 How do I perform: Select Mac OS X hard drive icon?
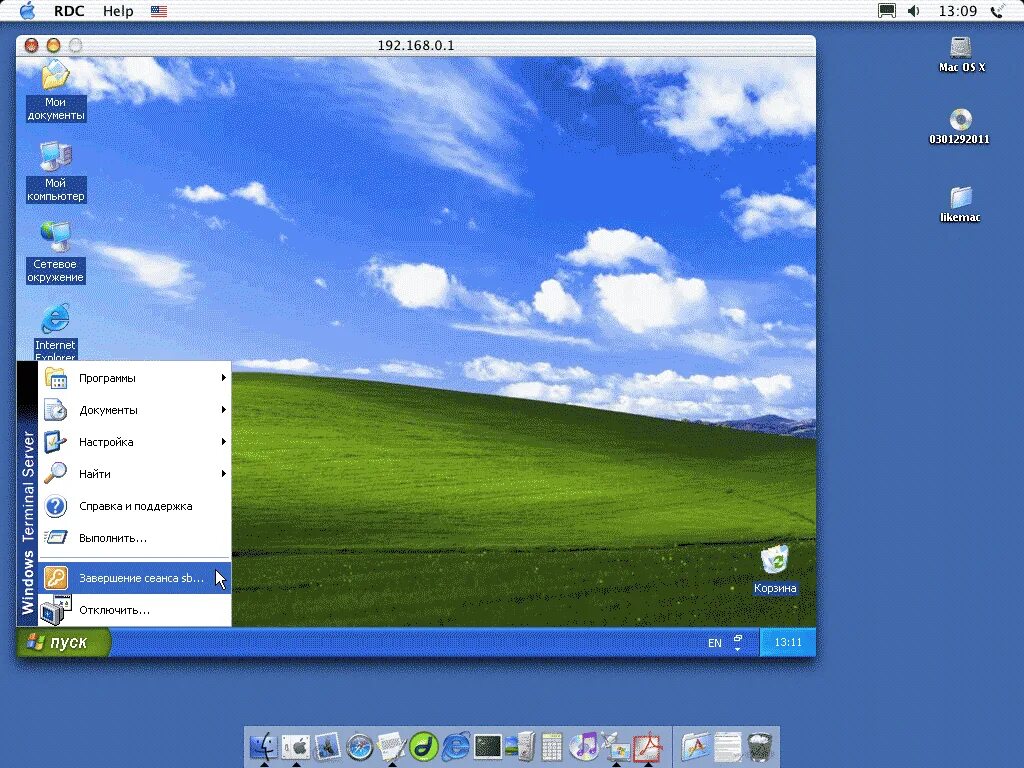click(x=961, y=55)
